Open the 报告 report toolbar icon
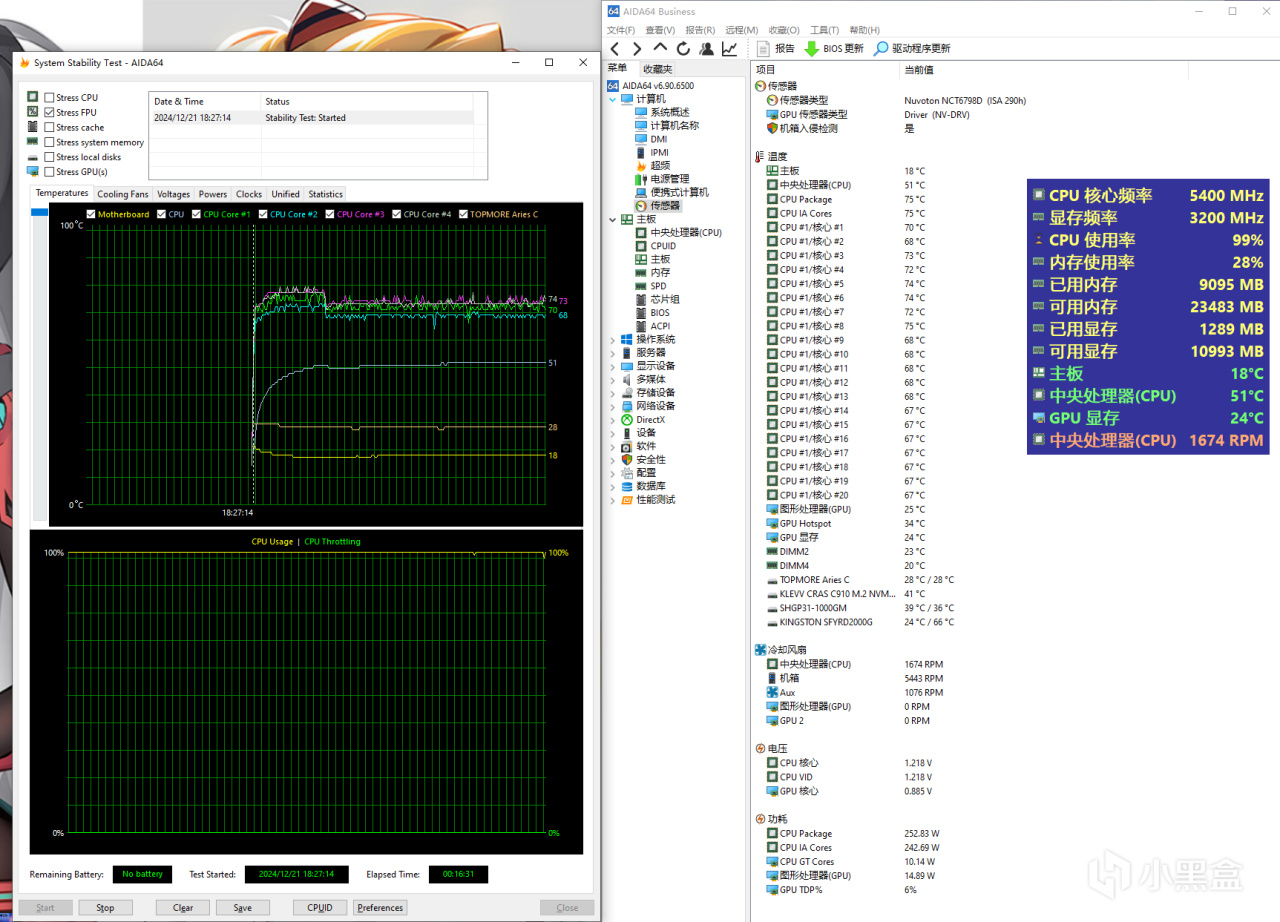The width and height of the screenshot is (1280, 922). click(763, 48)
